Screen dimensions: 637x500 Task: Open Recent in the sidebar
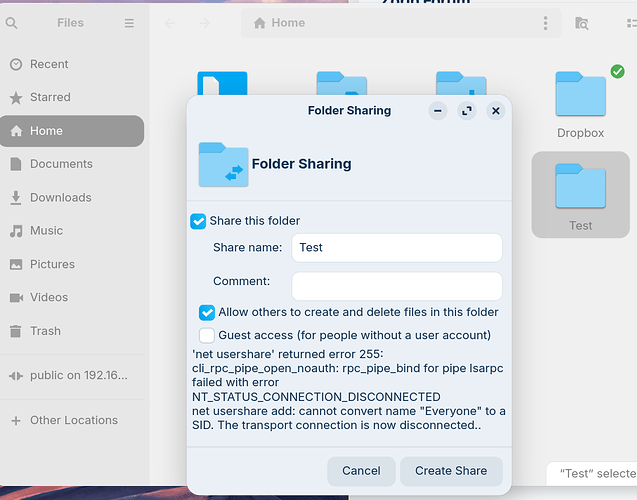click(x=49, y=64)
